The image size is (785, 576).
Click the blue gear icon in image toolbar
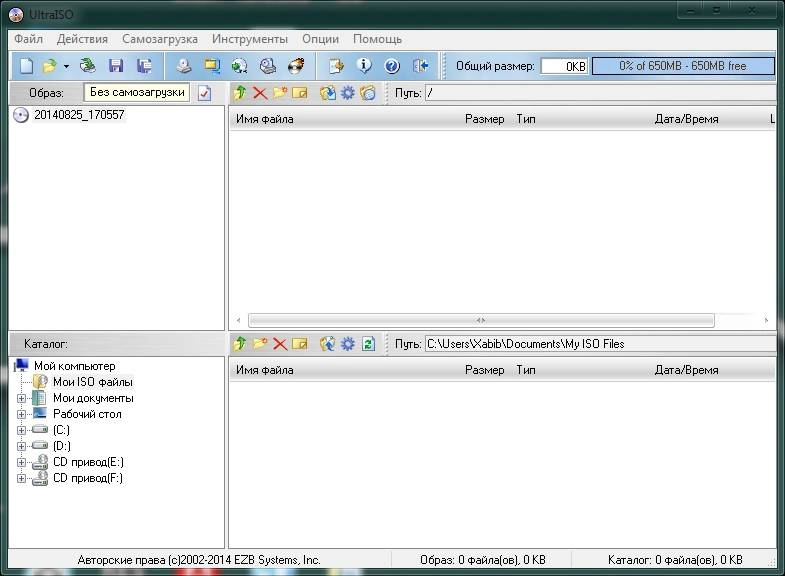[347, 93]
